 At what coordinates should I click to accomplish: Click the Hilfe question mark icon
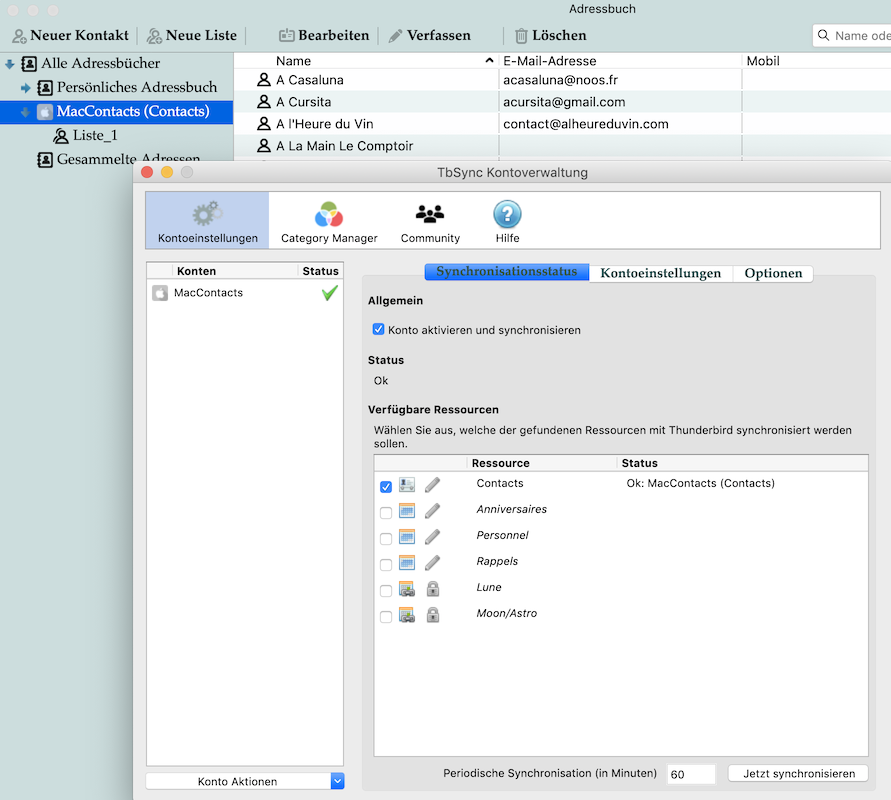[x=507, y=214]
